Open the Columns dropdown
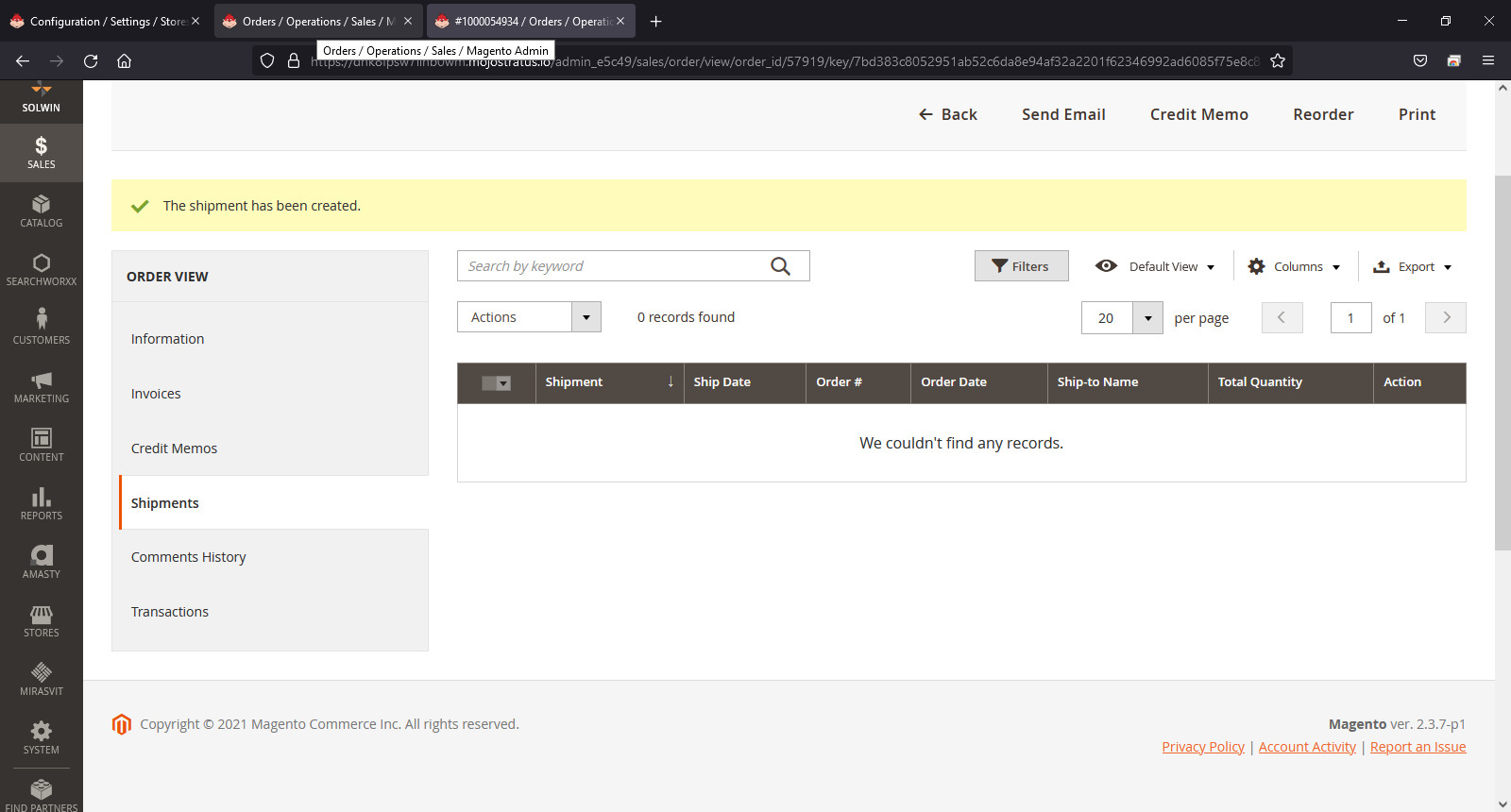 pos(1294,266)
